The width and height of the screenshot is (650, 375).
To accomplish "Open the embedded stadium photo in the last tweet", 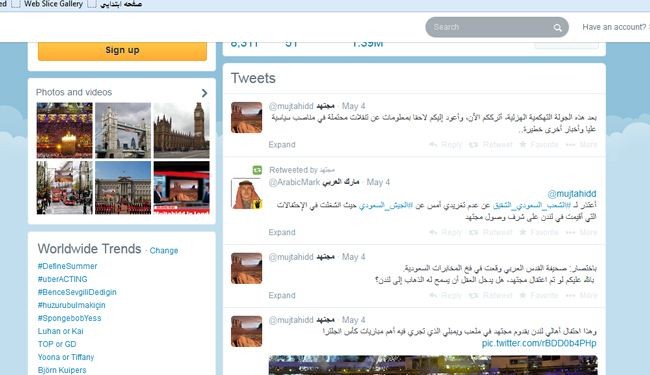I will pos(433,365).
